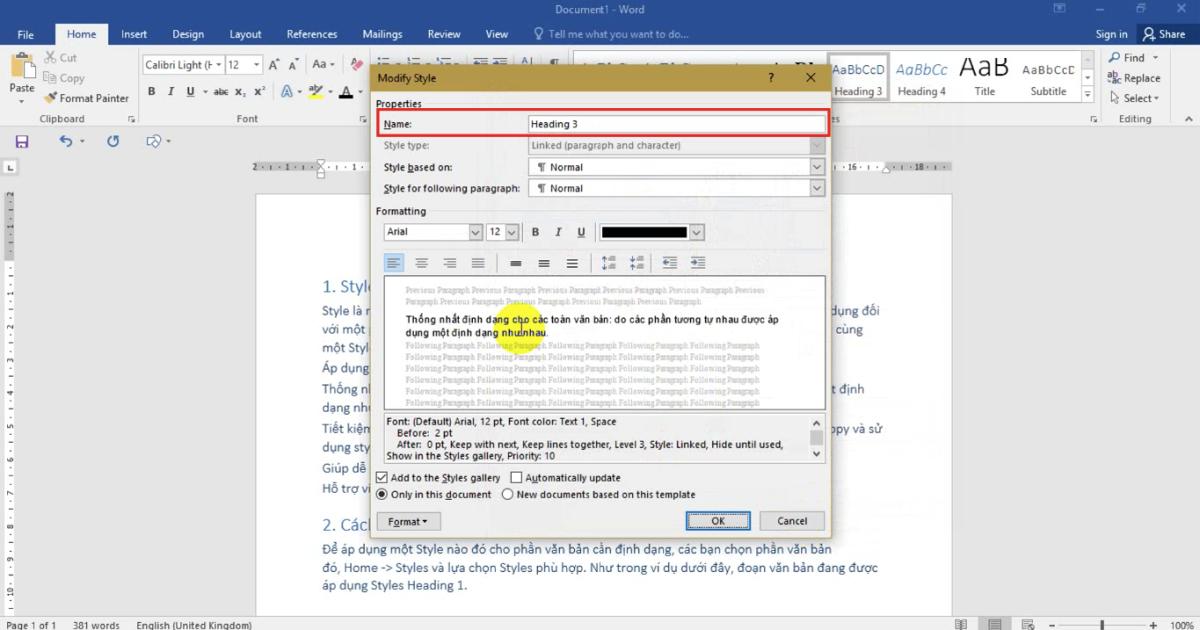Click Decrease Indent in Modify Style dialog
Viewport: 1200px width, 630px height.
670,263
